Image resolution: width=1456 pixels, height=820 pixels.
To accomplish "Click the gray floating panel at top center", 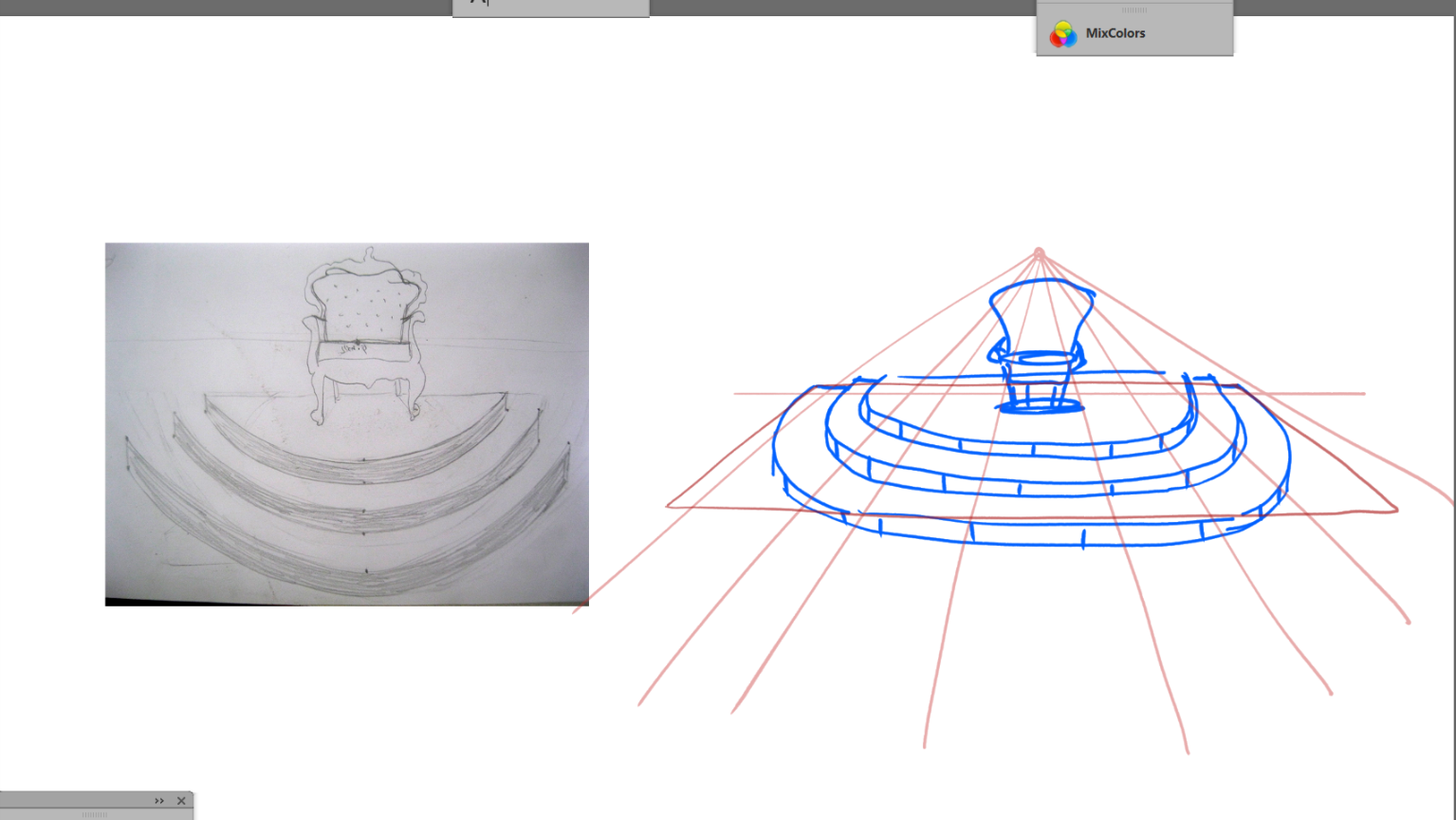I will coord(569,8).
